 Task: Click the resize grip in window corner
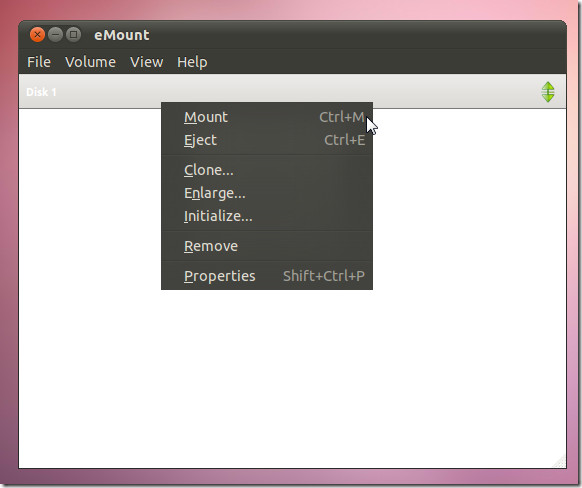(x=559, y=461)
